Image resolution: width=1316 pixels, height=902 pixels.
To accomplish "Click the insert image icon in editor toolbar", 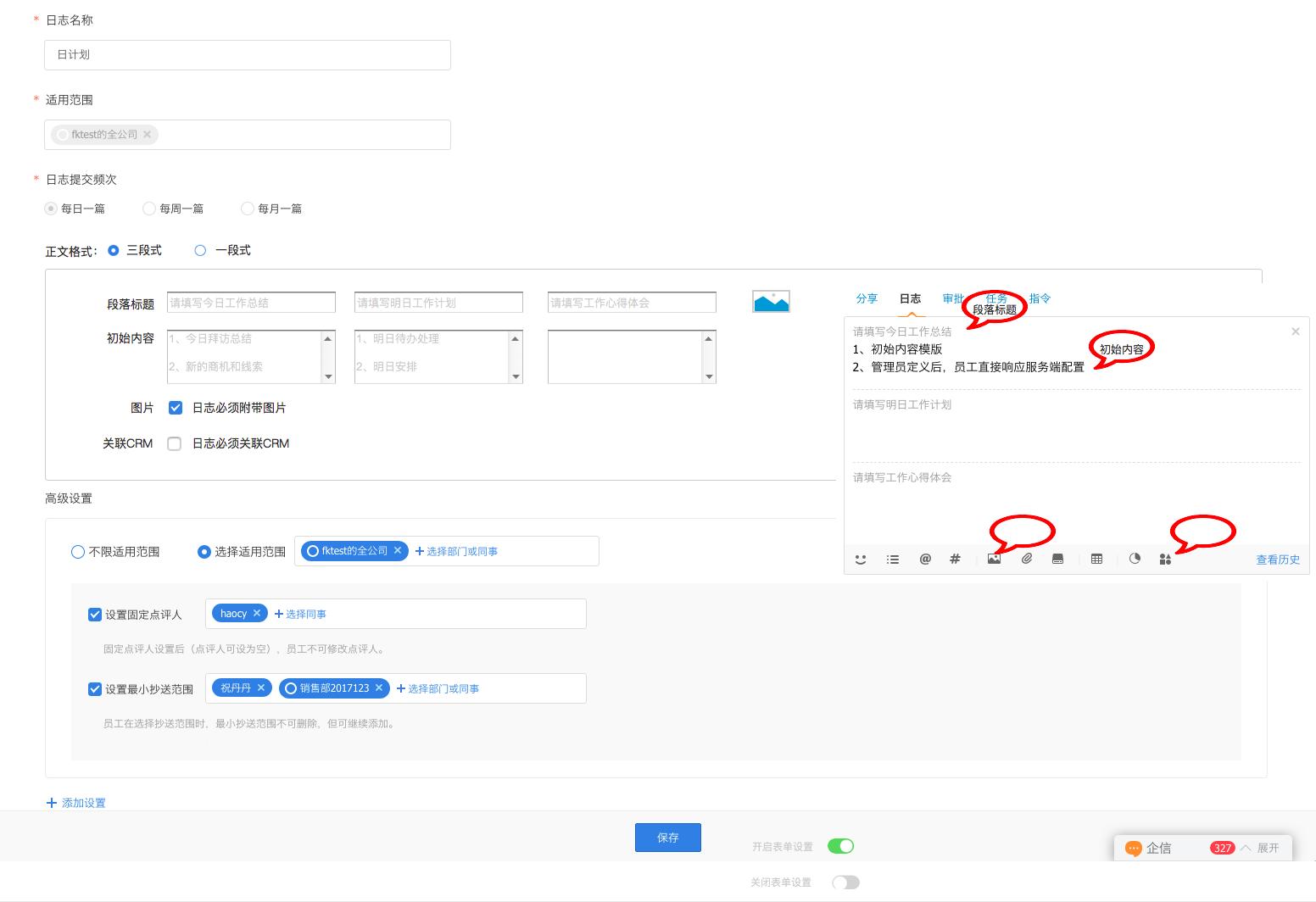I will pos(995,560).
